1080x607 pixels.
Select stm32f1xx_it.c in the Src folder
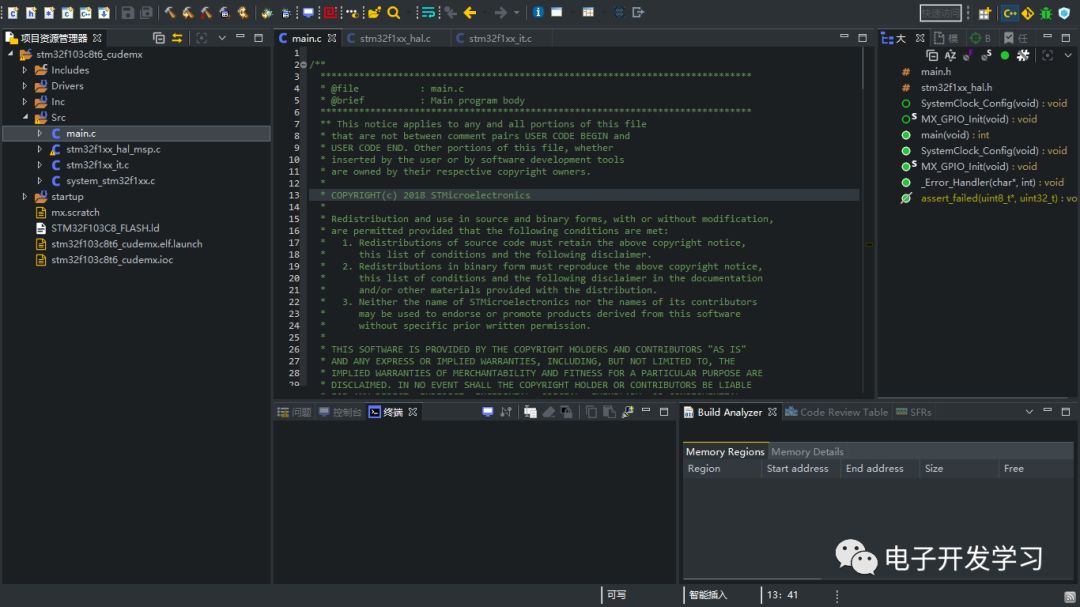[97, 165]
